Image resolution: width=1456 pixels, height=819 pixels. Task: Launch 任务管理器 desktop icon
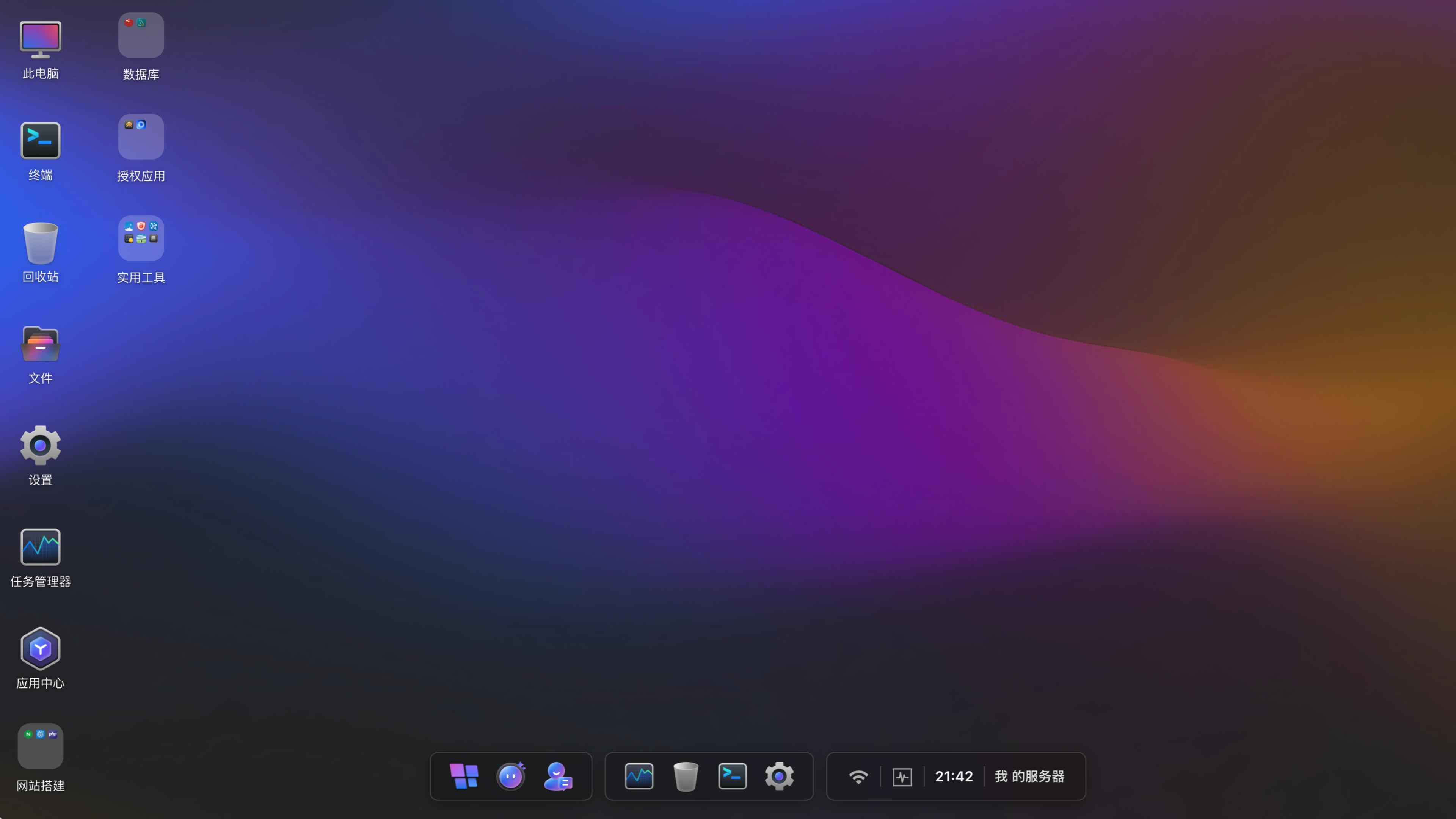[40, 546]
